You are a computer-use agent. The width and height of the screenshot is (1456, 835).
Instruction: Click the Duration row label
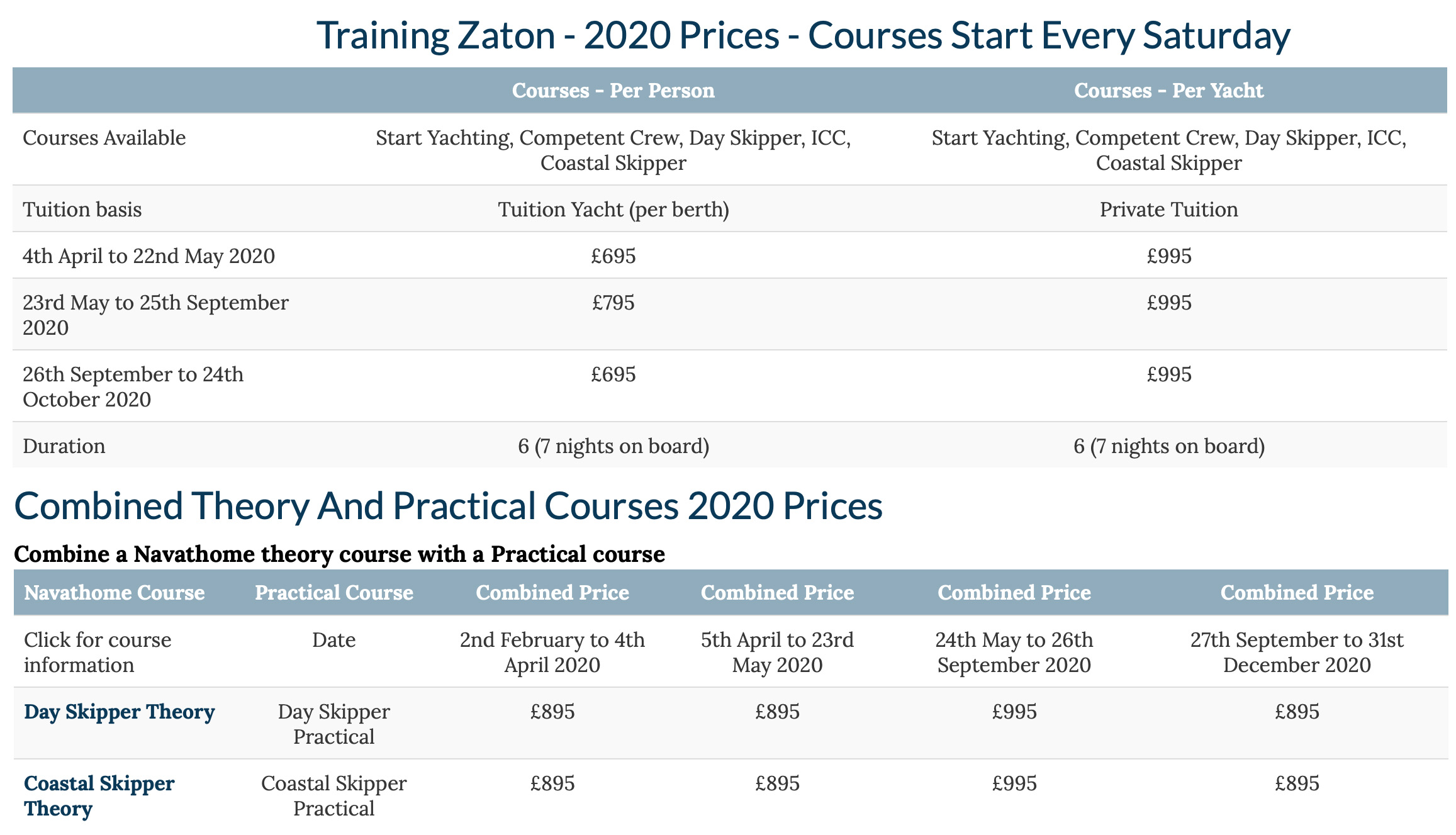(x=64, y=446)
